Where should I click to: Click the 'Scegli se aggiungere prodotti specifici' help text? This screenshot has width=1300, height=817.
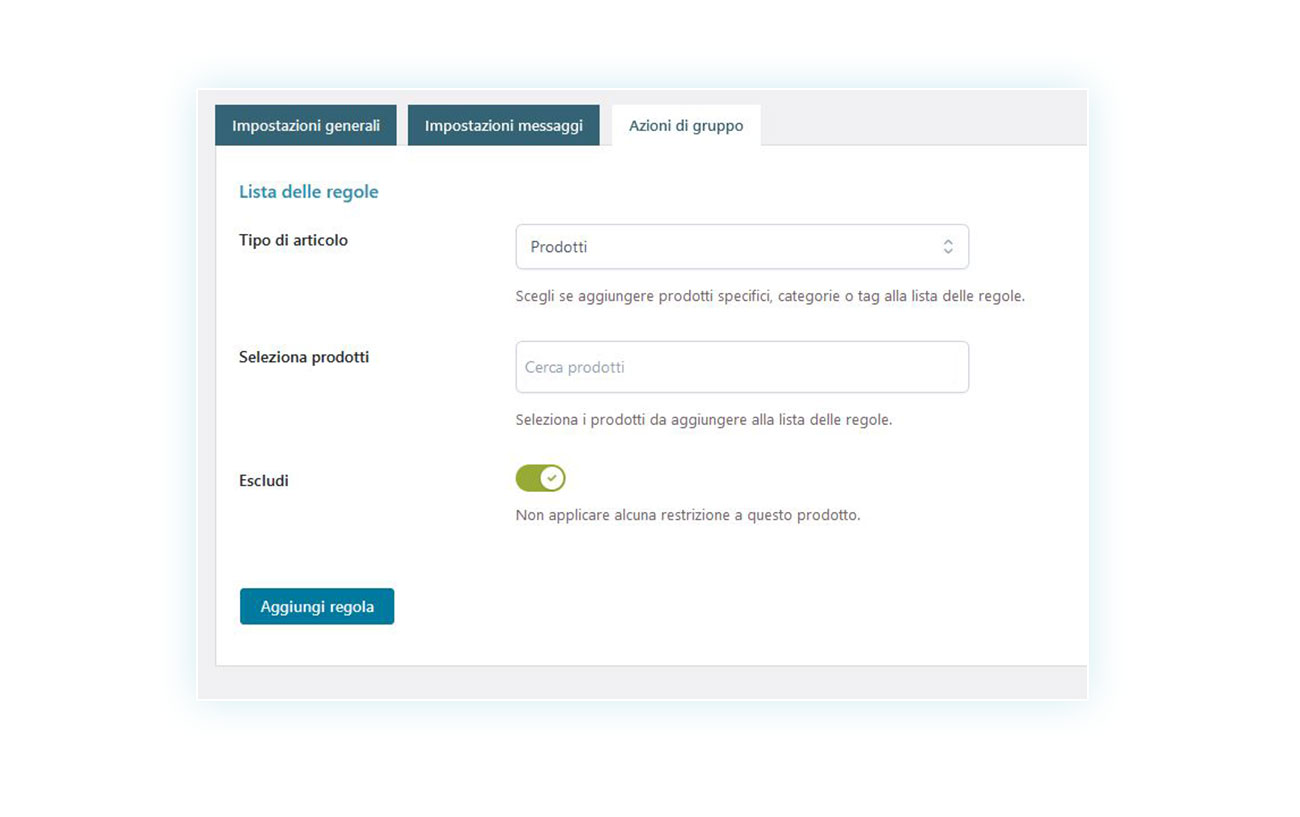(770, 297)
